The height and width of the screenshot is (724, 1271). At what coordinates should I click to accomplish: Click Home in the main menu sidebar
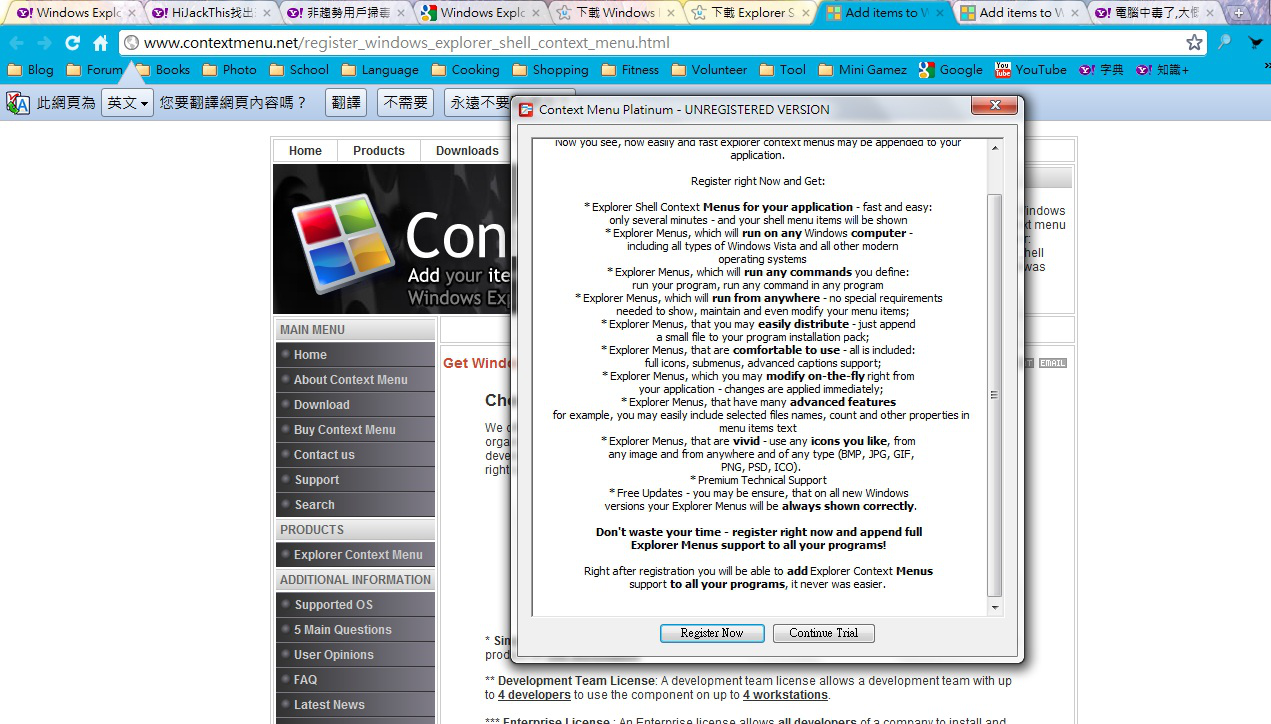click(355, 355)
